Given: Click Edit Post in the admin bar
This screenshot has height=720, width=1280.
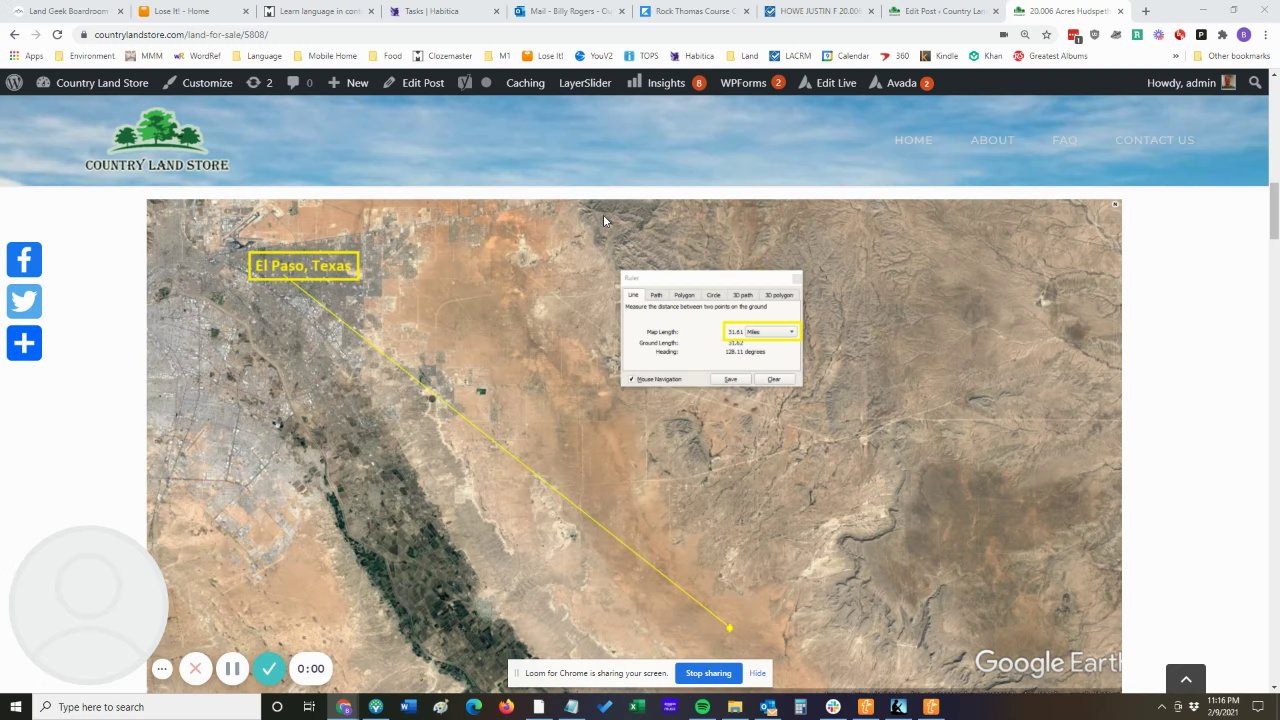Looking at the screenshot, I should pos(414,83).
